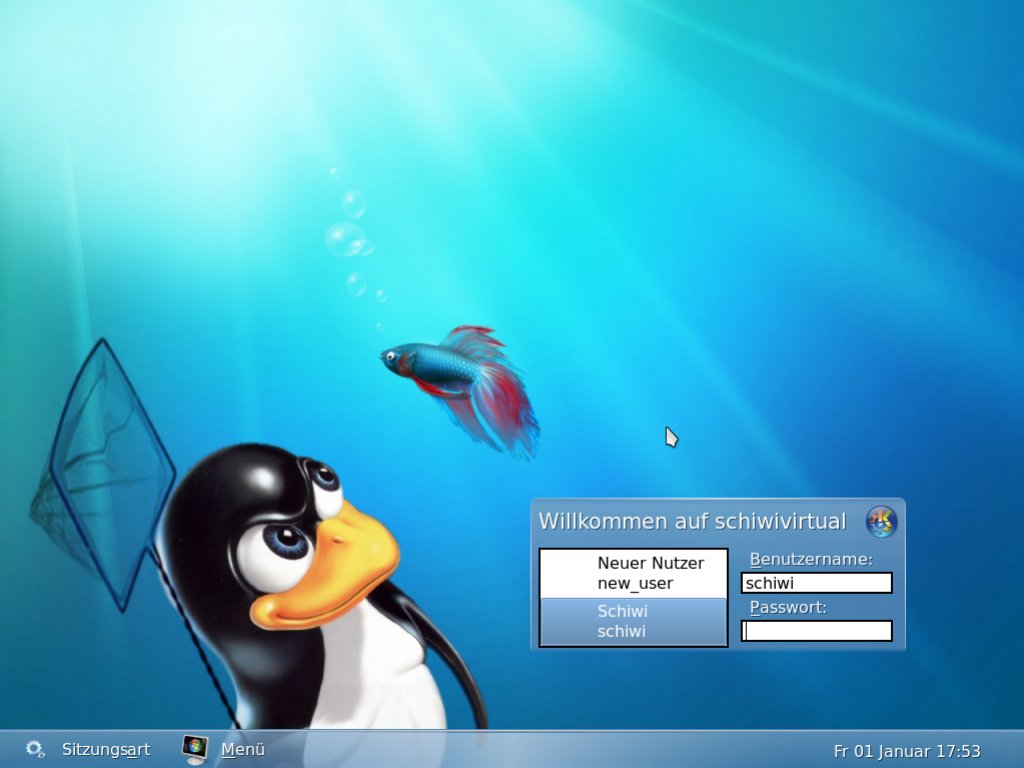
Task: Click the monitor icon beside Menü
Action: click(x=195, y=749)
